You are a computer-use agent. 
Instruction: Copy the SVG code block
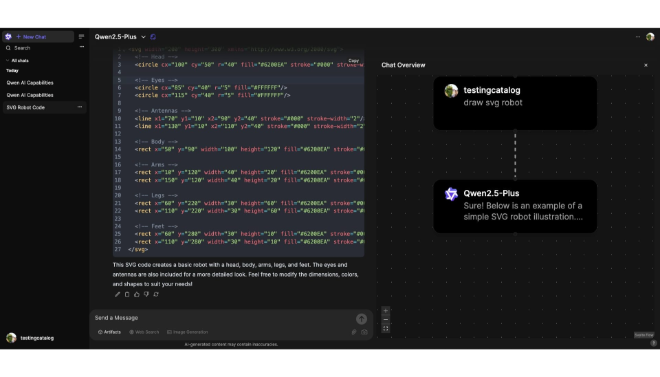(x=354, y=61)
